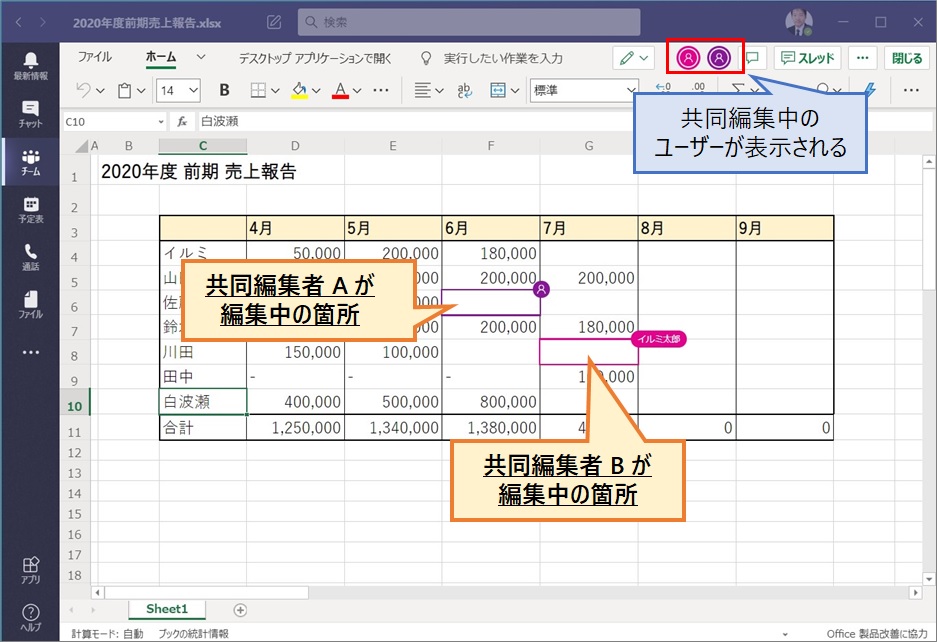Click the yellow fill color swatch

click(x=298, y=90)
